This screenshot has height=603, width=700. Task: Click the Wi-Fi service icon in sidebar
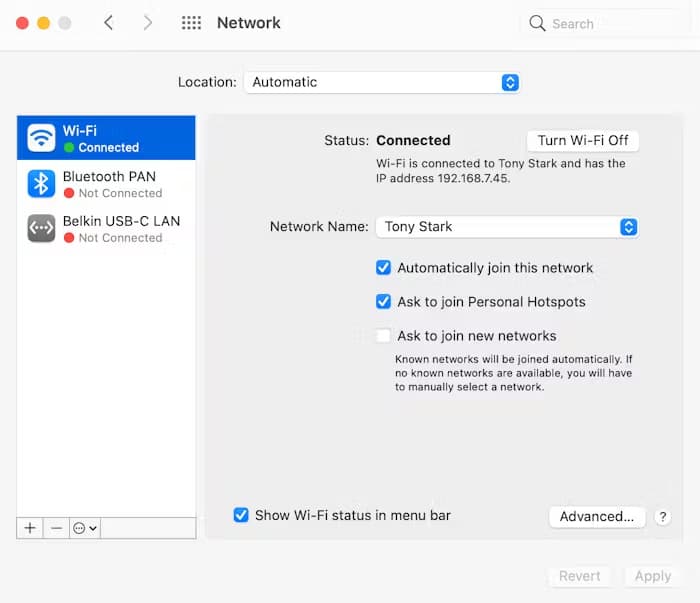click(41, 138)
